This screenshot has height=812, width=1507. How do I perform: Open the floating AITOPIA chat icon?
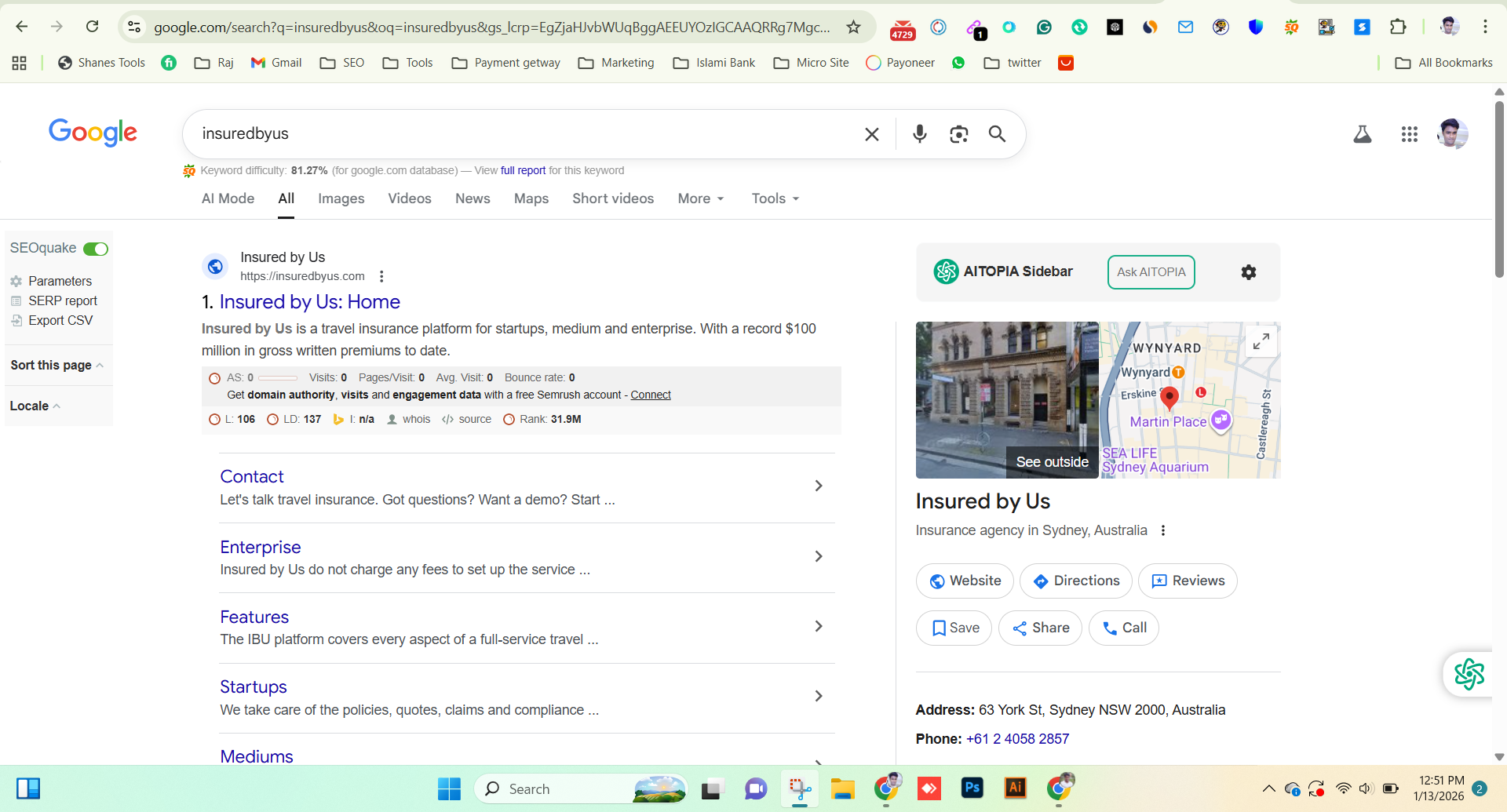(x=1469, y=674)
